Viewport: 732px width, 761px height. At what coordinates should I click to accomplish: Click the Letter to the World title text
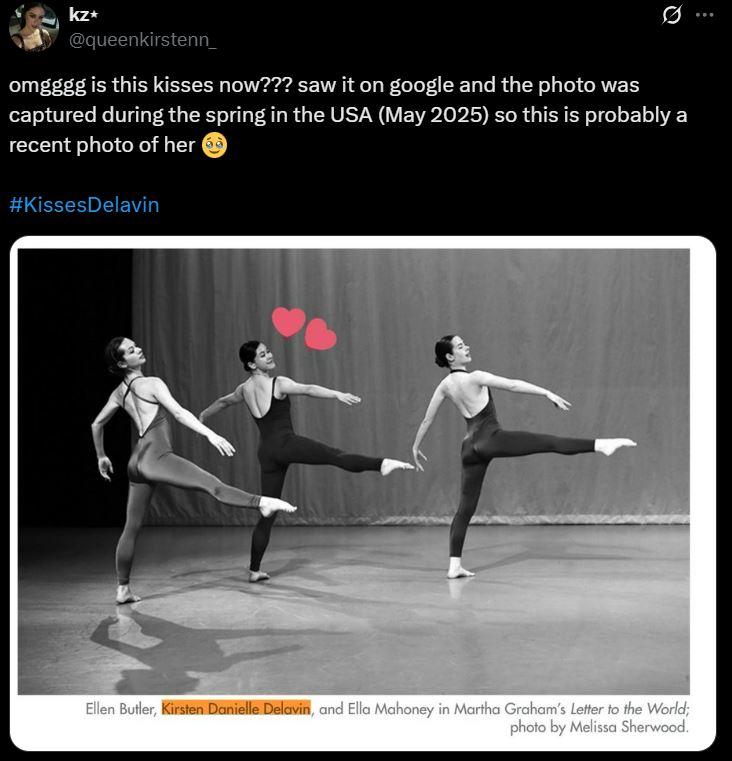pyautogui.click(x=630, y=709)
